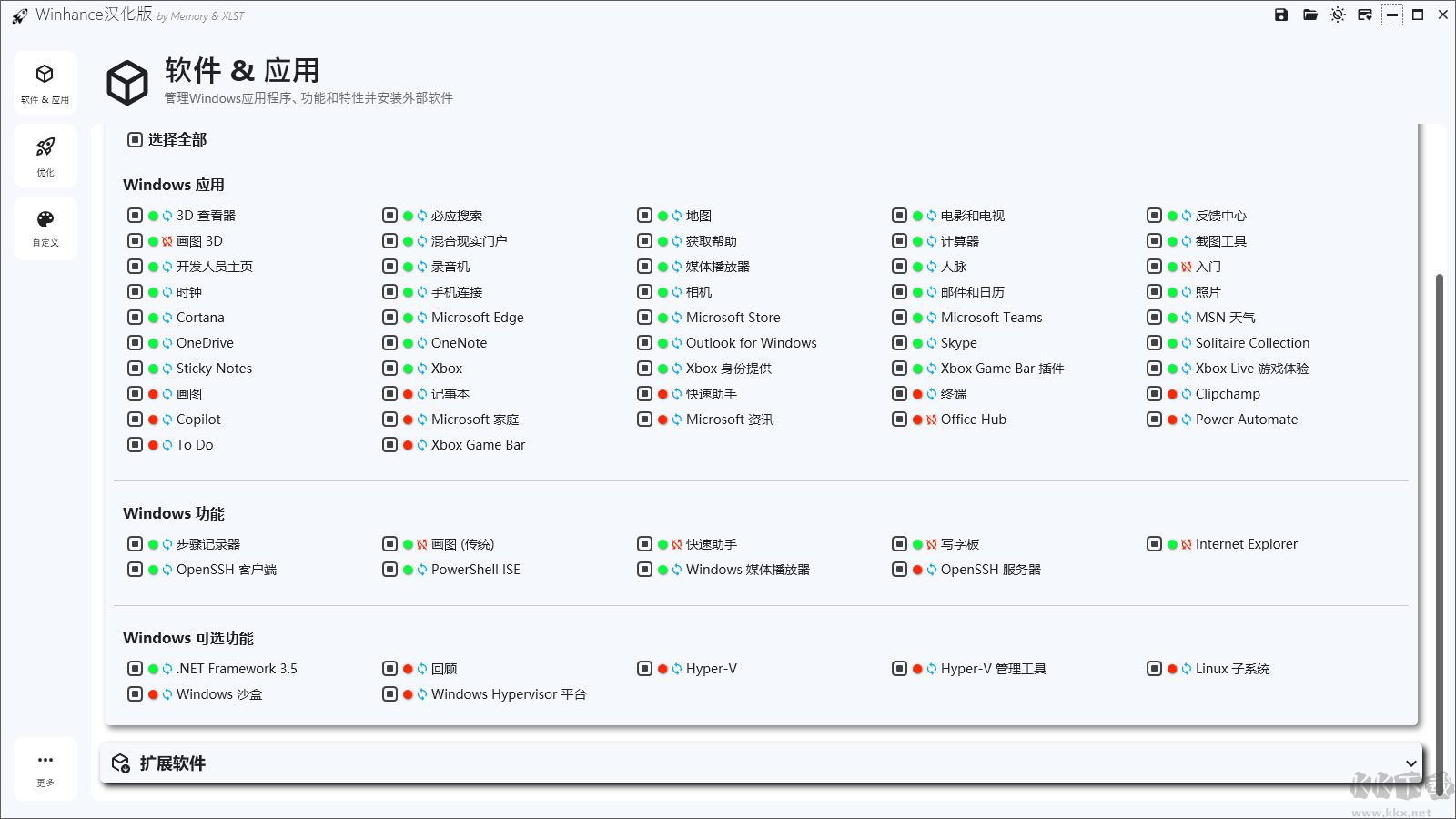1456x819 pixels.
Task: Click the green status dot for Xbox Game Bar 插件
Action: pos(917,369)
